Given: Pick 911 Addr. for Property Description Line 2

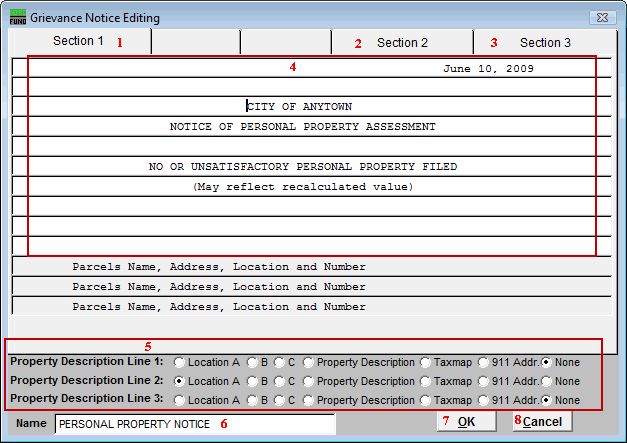Looking at the screenshot, I should click(x=484, y=381).
